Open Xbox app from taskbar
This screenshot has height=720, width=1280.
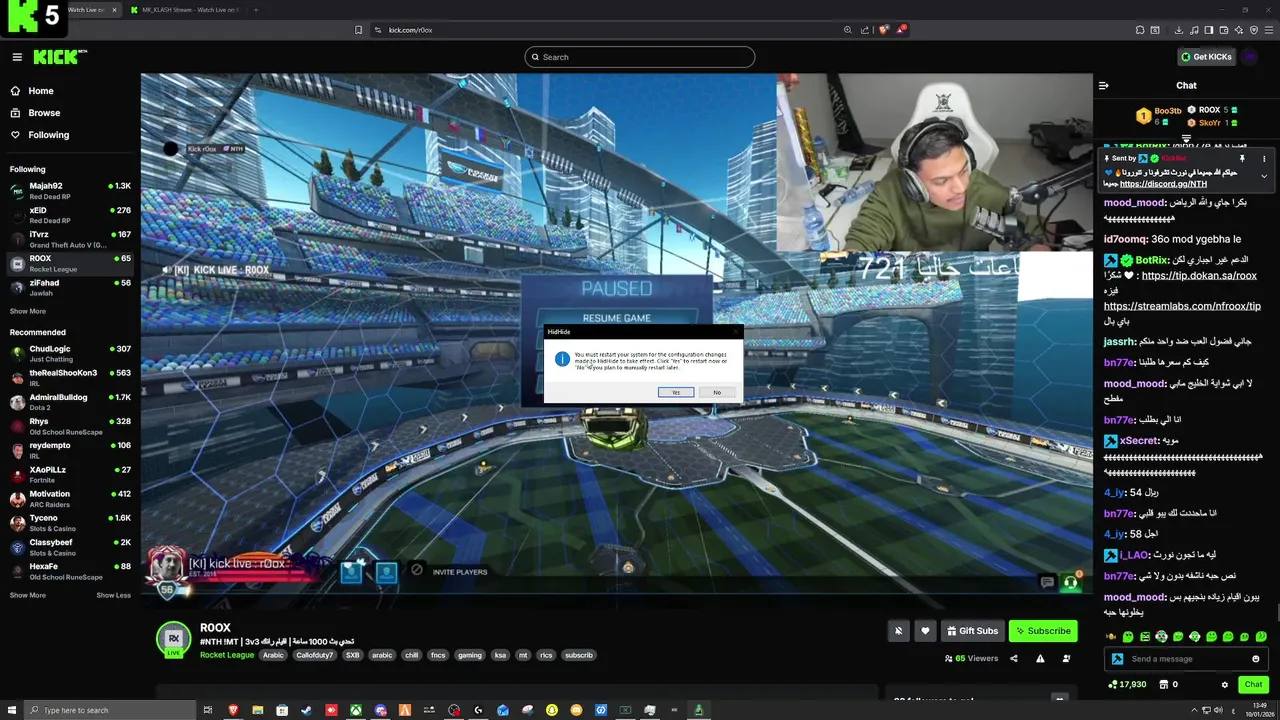click(x=355, y=710)
